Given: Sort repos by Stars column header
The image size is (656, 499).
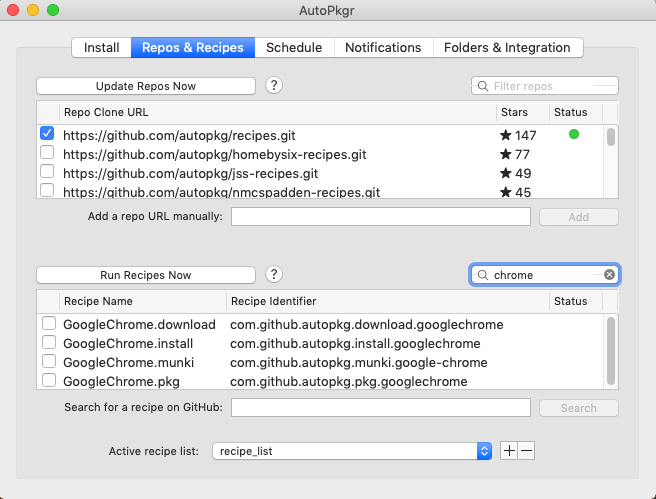Looking at the screenshot, I should (x=522, y=112).
